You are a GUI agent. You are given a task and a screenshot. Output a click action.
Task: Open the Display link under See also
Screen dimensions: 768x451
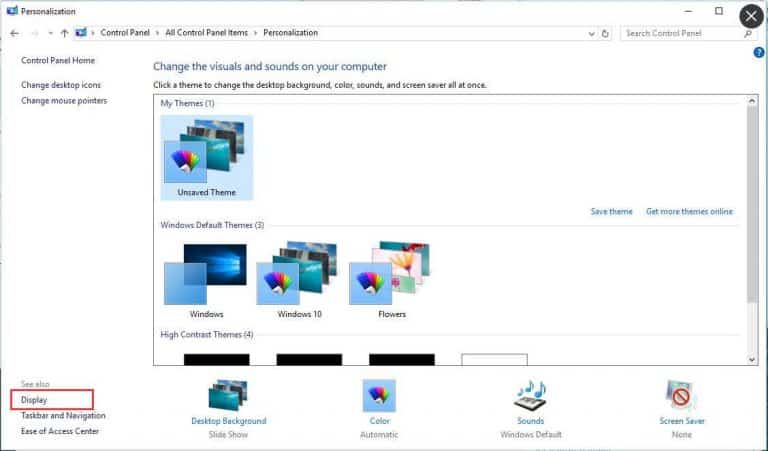[x=34, y=400]
